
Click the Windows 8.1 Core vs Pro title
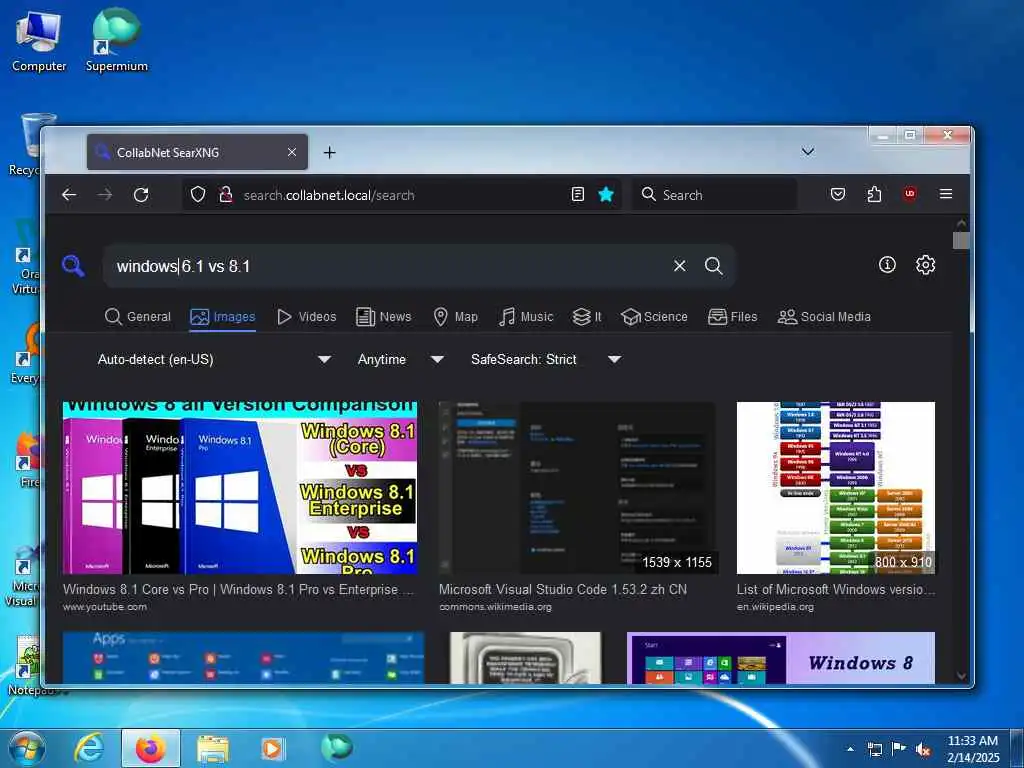(238, 589)
